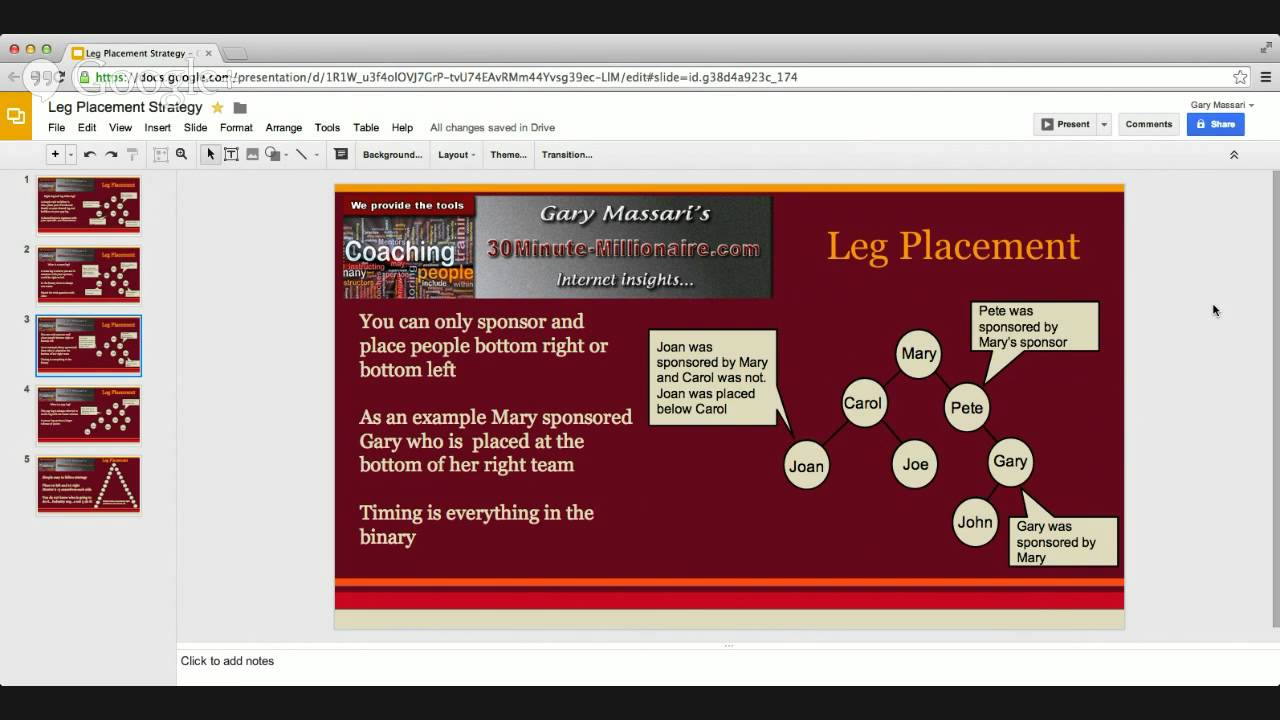This screenshot has height=720, width=1280.
Task: Select slide 5 thumbnail with triangle diagram
Action: tap(89, 484)
